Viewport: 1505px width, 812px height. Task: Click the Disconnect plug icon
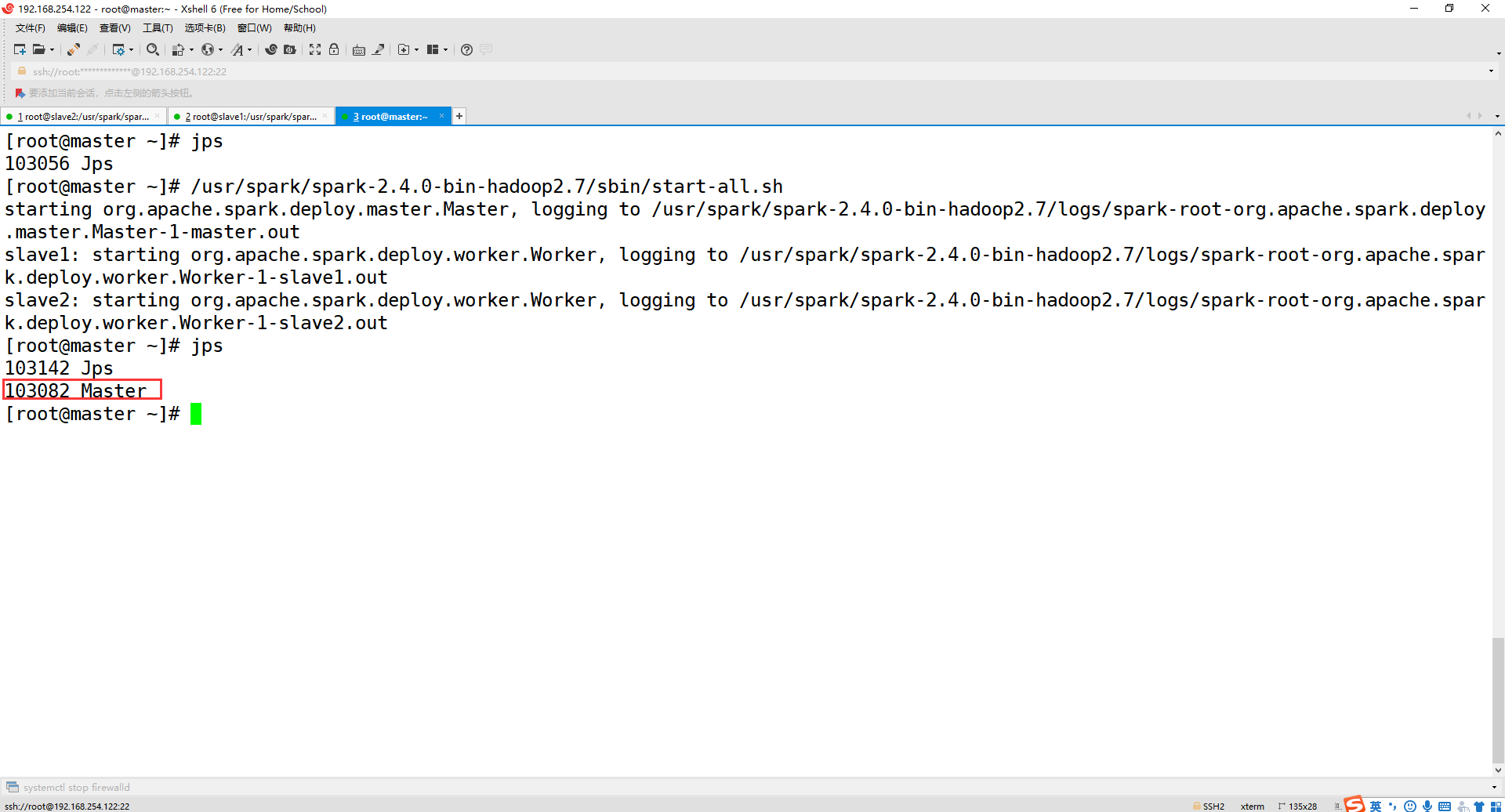coord(92,49)
